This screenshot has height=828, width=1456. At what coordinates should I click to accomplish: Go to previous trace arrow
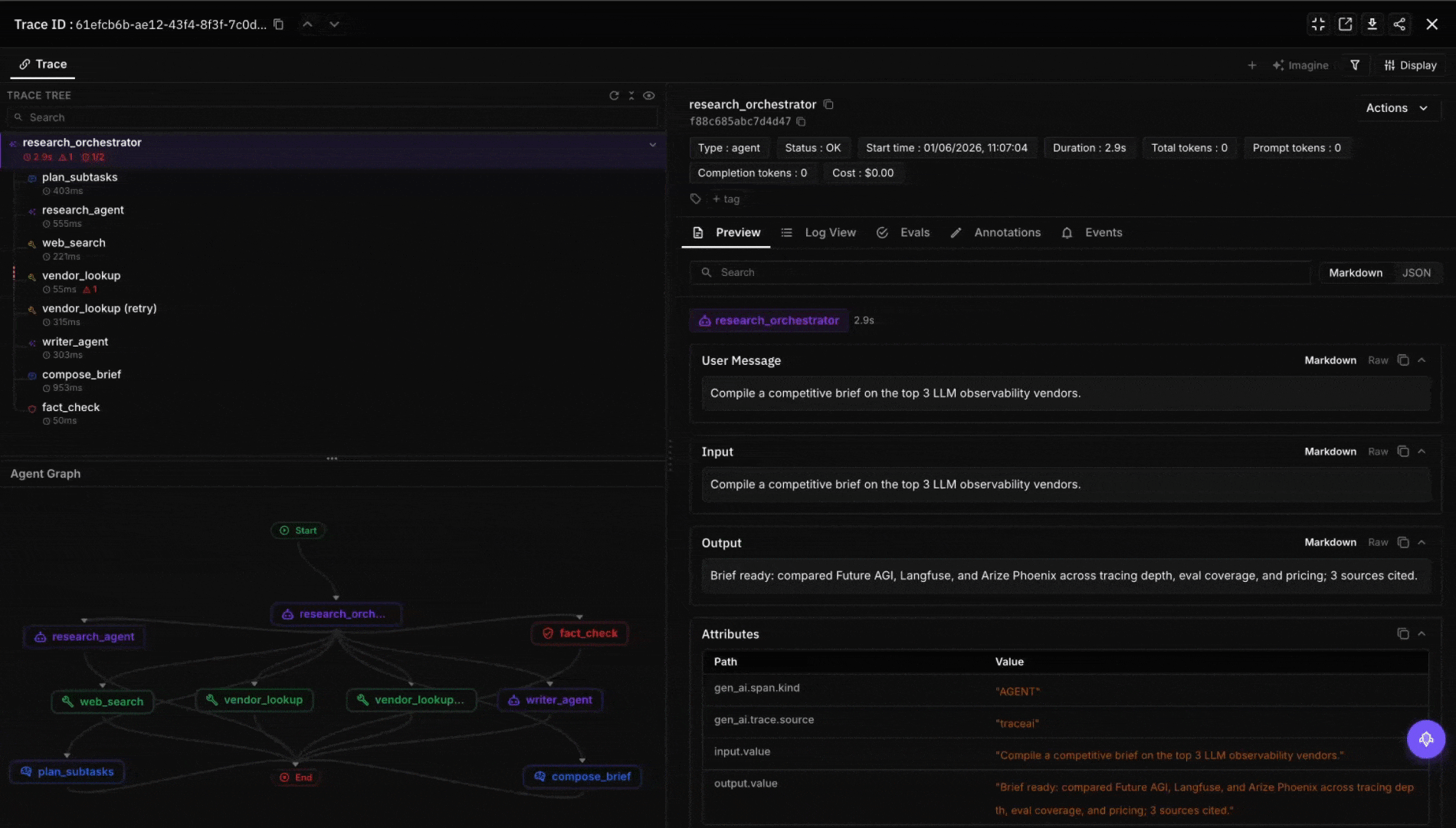pos(307,25)
